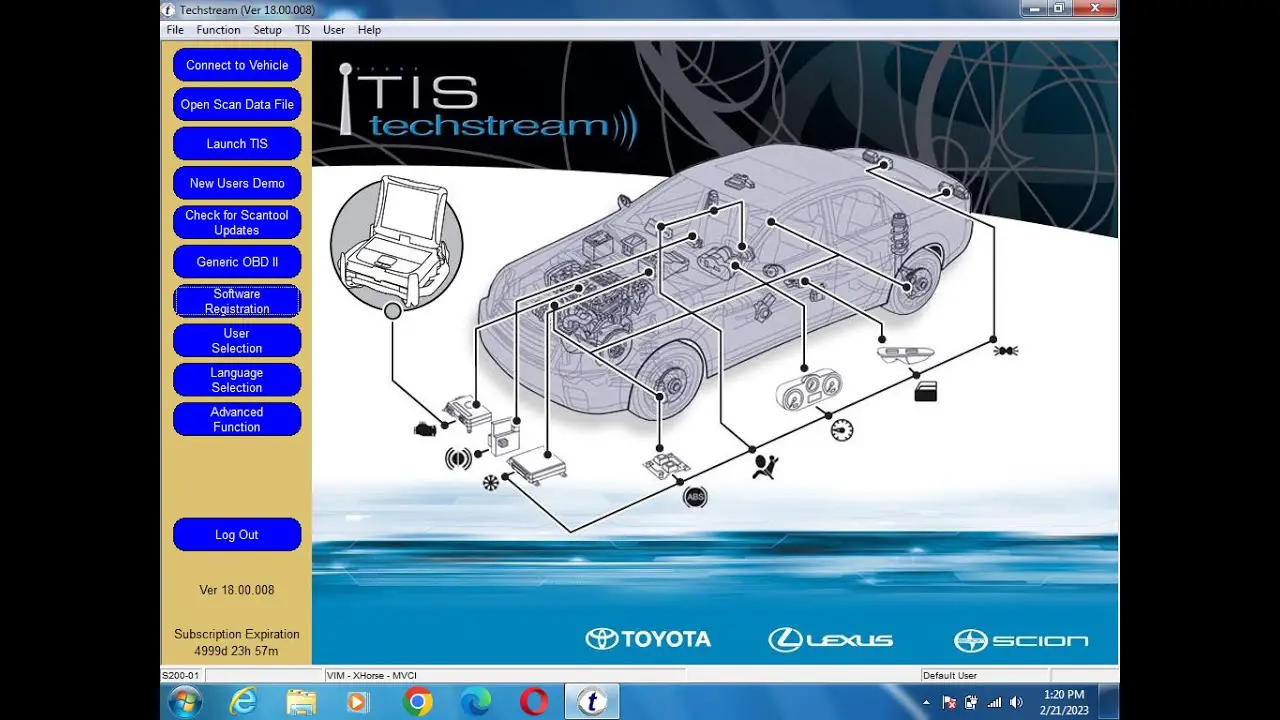Click the snowflake A/C icon in diagram
1280x720 pixels.
(490, 483)
